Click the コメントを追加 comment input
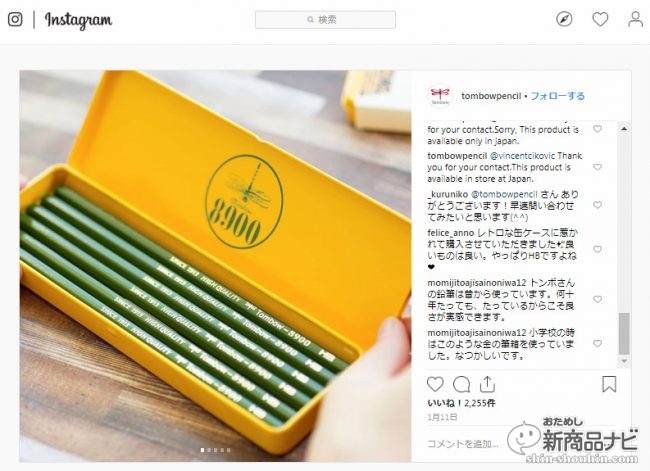Image resolution: width=650 pixels, height=471 pixels. click(x=463, y=444)
